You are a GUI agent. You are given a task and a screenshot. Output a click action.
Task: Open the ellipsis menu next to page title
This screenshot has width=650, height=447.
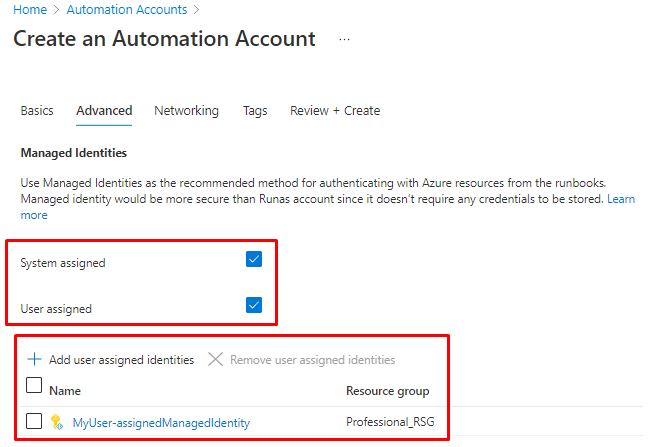coord(345,40)
